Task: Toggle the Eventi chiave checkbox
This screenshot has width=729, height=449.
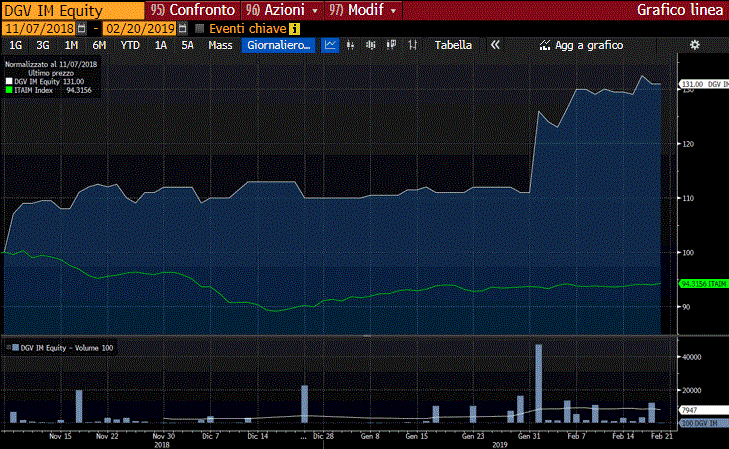Action: (x=200, y=29)
